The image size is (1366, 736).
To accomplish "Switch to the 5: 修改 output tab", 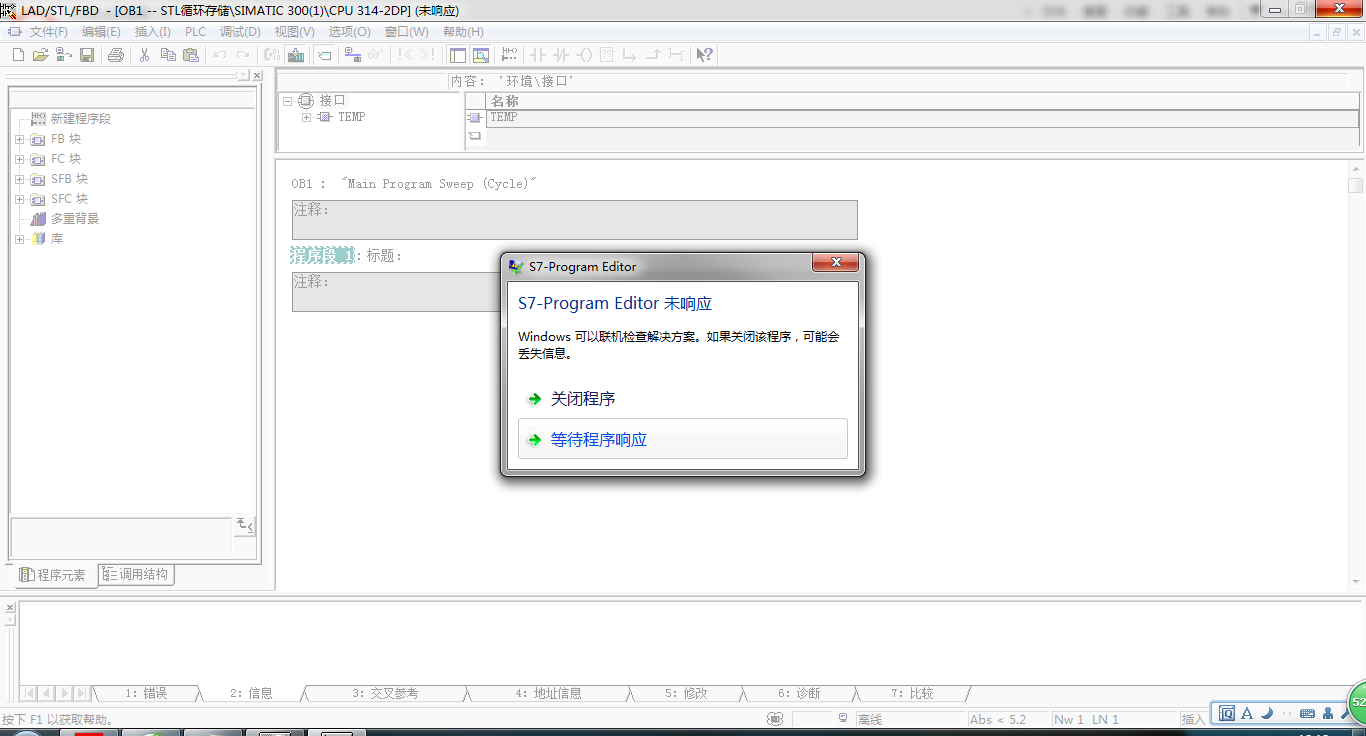I will (x=686, y=693).
